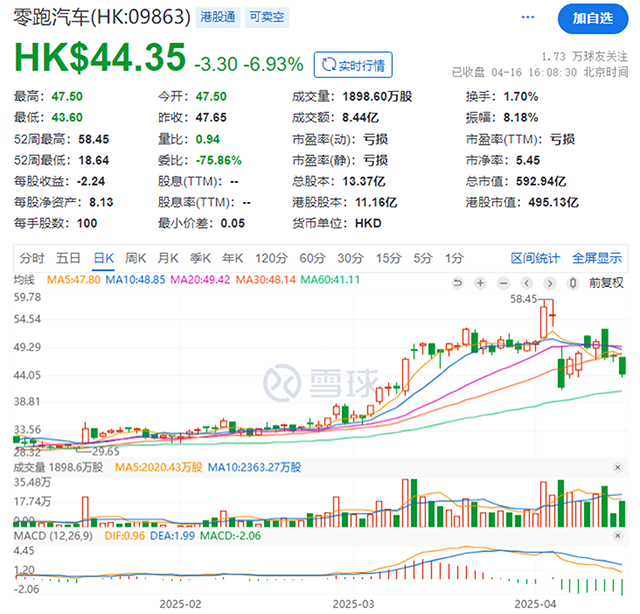Open 区间统计 range statistics
The width and height of the screenshot is (640, 614).
535,258
